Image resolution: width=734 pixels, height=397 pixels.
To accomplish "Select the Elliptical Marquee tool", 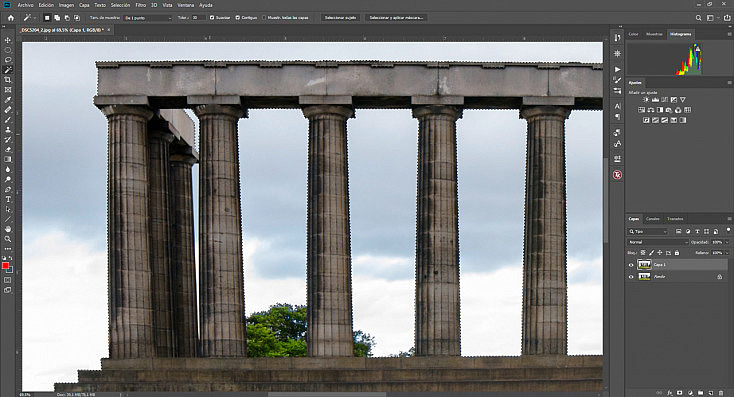I will pos(8,50).
